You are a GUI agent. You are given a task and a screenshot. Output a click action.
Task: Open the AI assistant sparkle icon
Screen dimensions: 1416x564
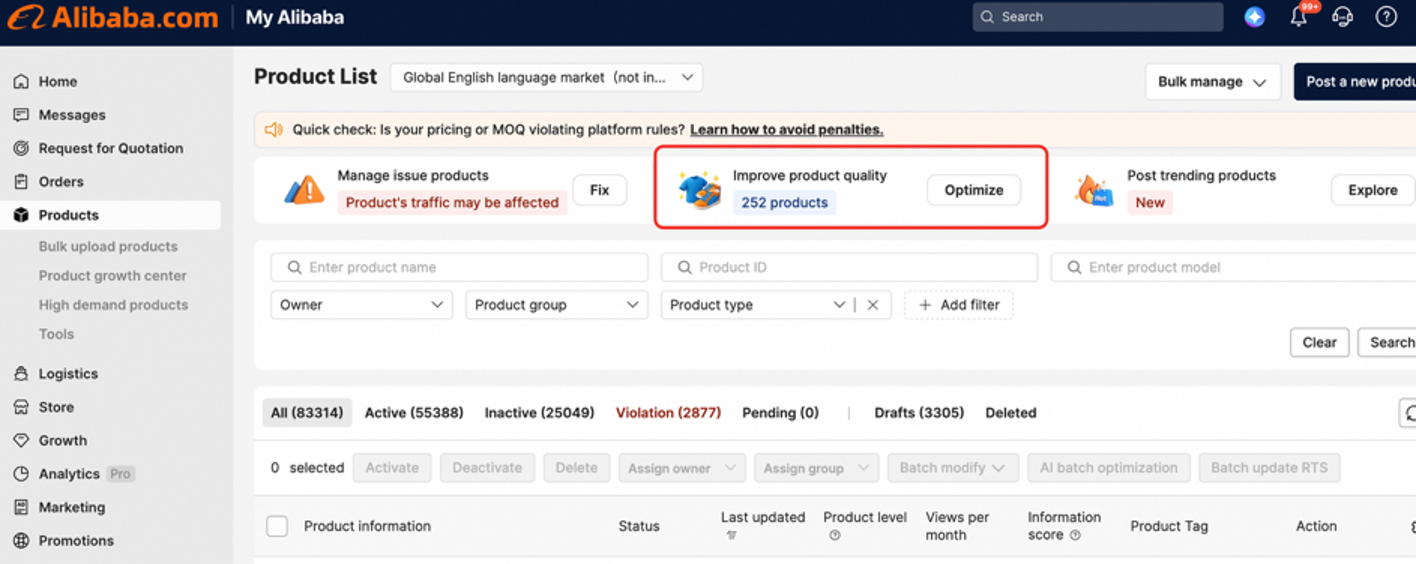[1254, 17]
